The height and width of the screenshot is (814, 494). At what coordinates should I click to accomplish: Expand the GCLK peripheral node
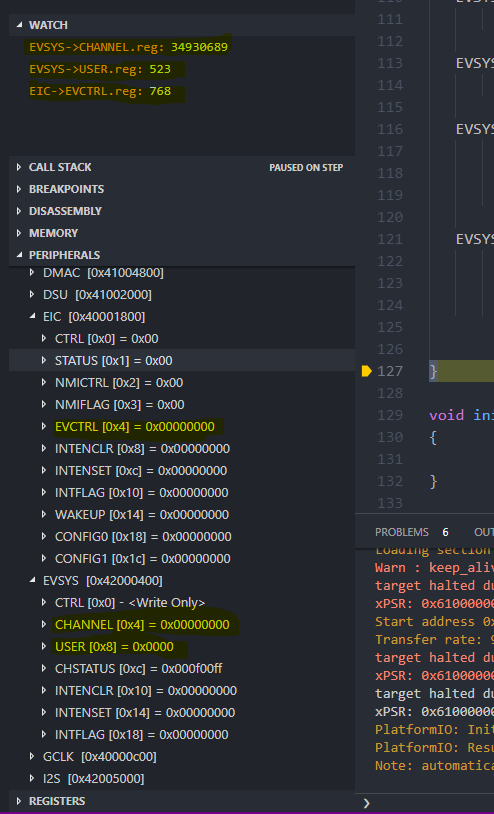pyautogui.click(x=33, y=757)
